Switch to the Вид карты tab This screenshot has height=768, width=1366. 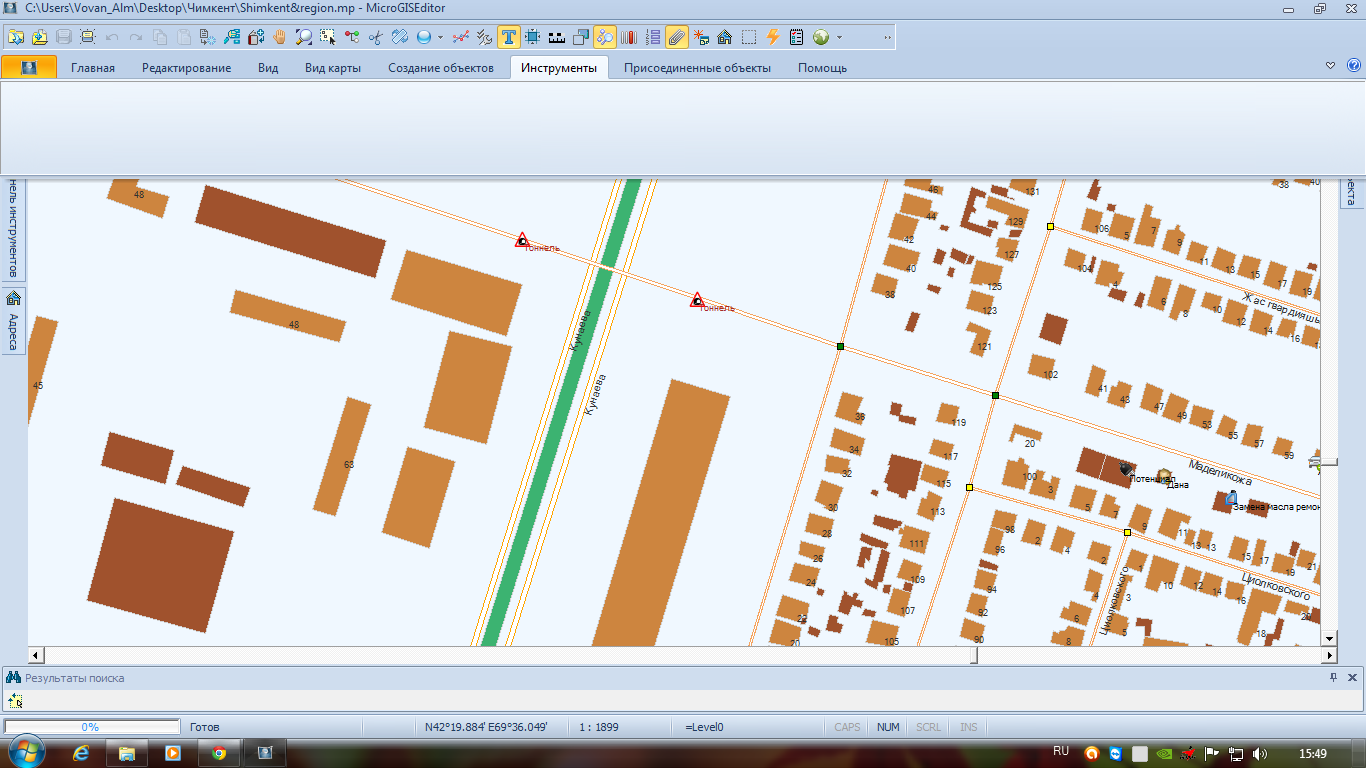click(332, 68)
